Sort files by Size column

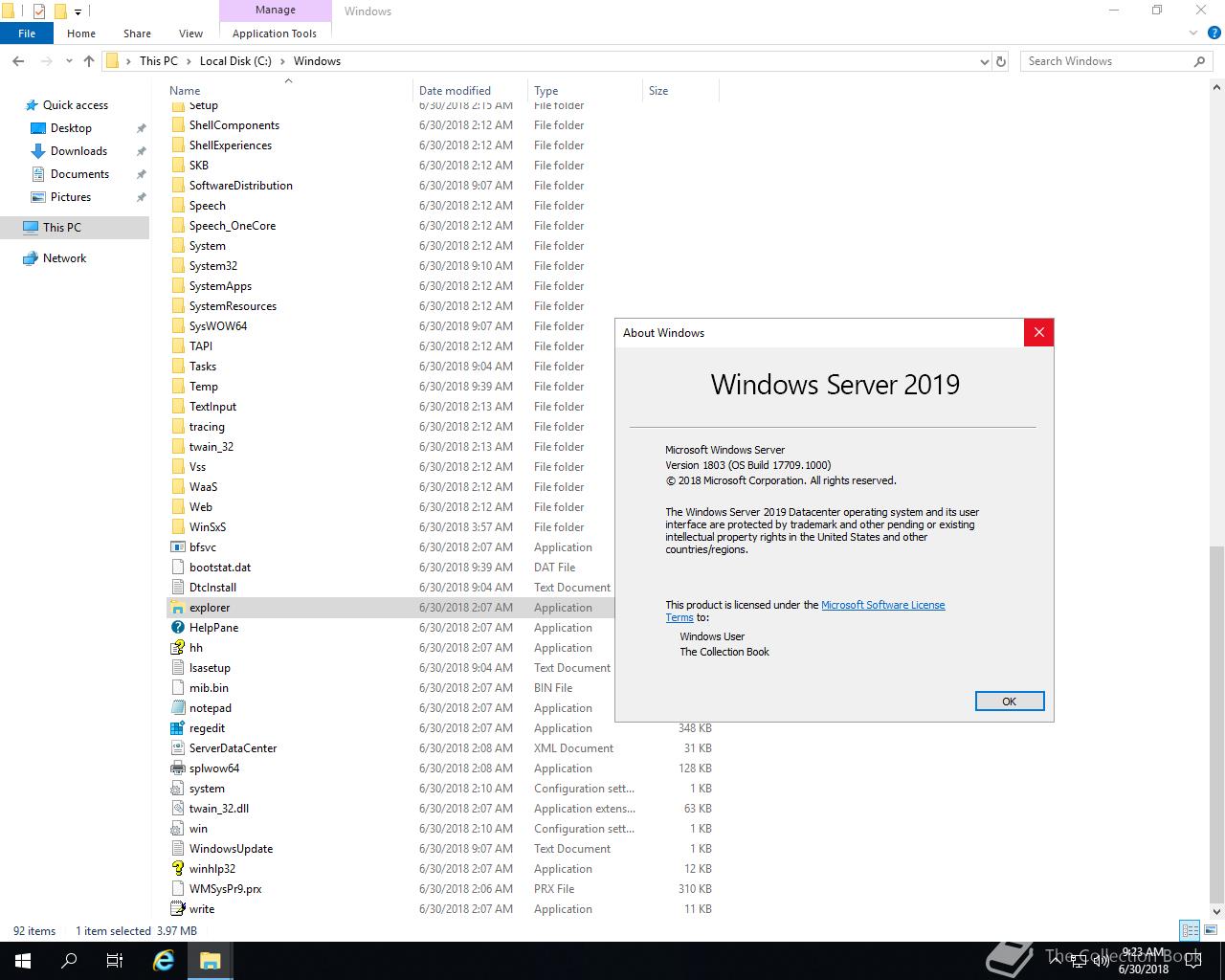tap(680, 91)
